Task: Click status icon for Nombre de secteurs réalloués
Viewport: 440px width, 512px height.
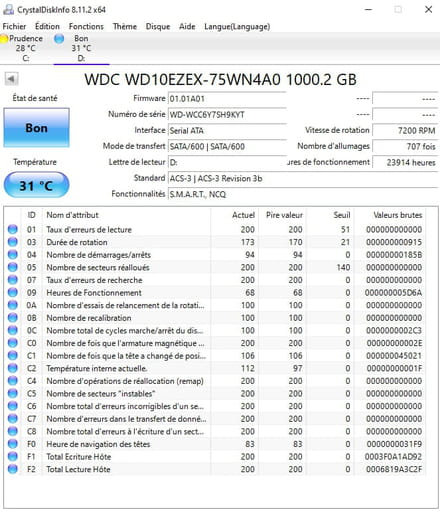Action: pos(12,267)
